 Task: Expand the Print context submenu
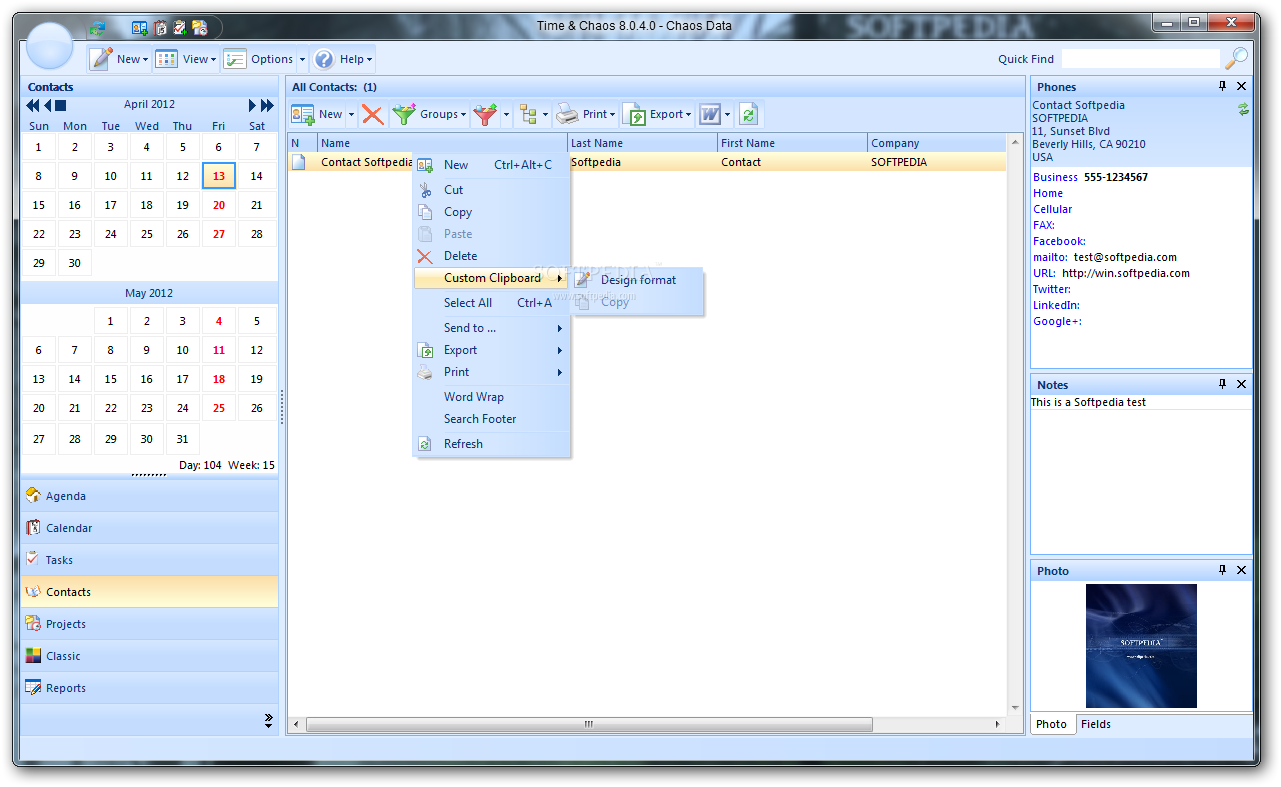(x=491, y=372)
